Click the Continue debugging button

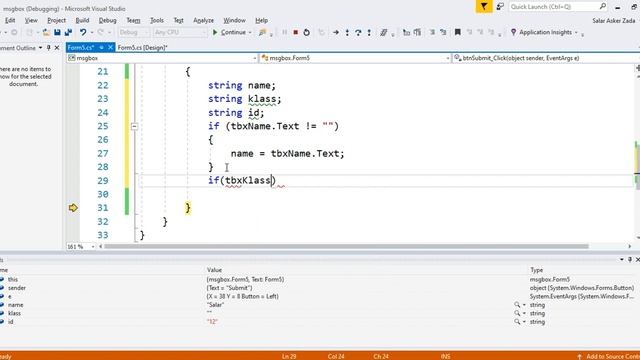[229, 32]
